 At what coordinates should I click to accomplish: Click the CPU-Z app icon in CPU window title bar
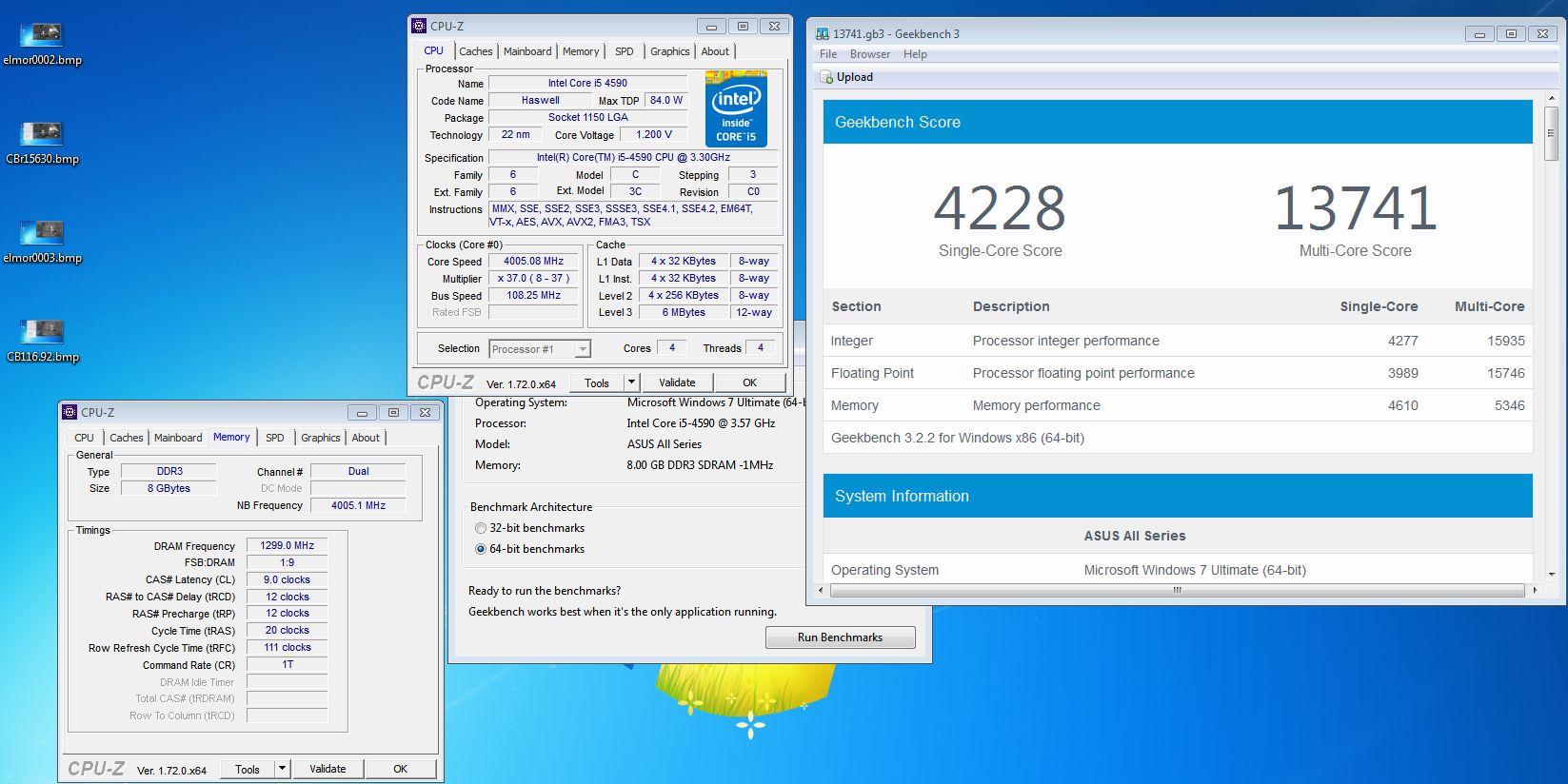click(419, 26)
